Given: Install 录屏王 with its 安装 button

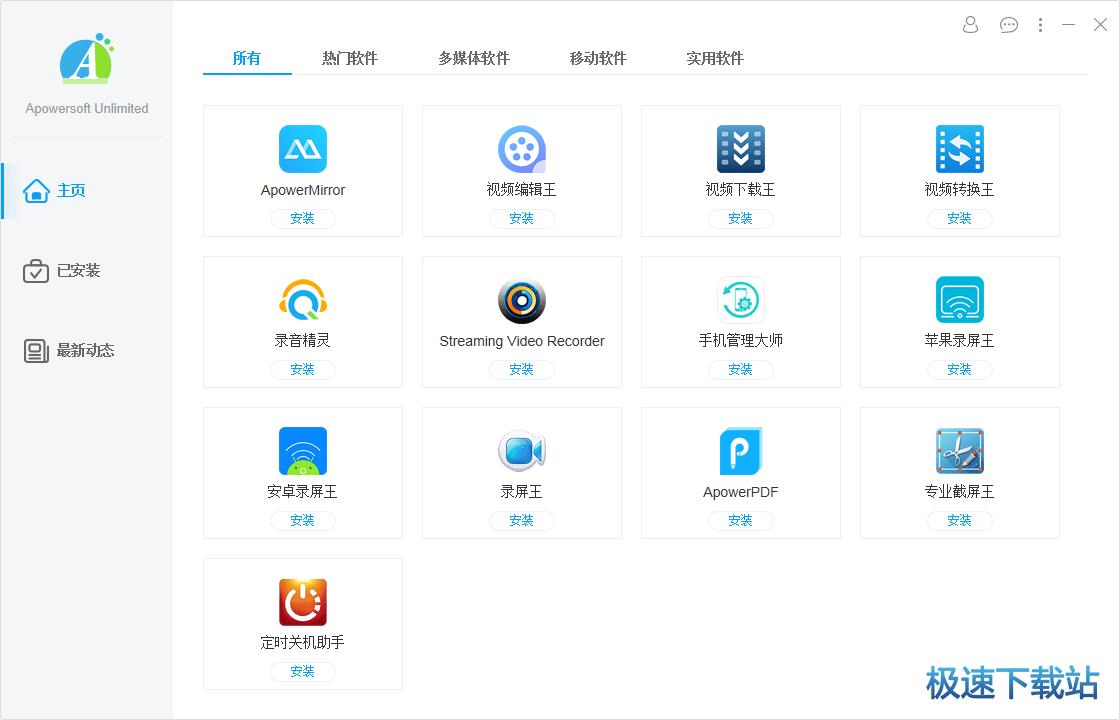Looking at the screenshot, I should coord(521,520).
